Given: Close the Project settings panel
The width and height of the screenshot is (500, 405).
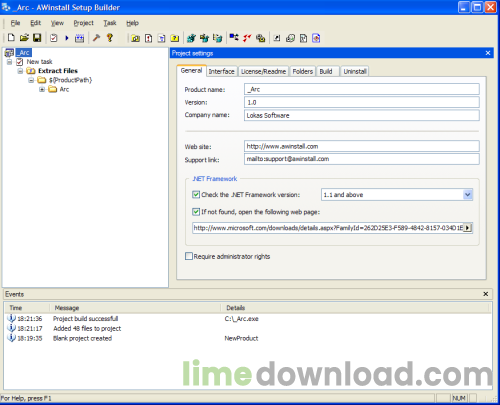Looking at the screenshot, I should (488, 53).
